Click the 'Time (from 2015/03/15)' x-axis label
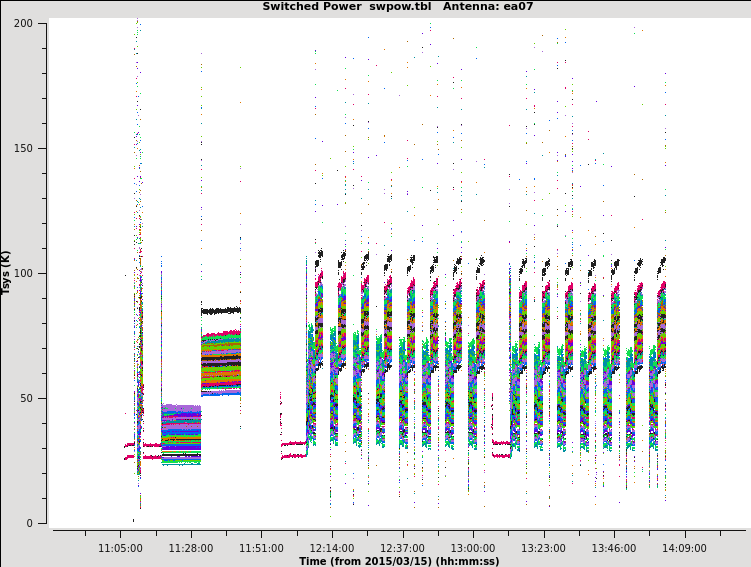 click(x=399, y=561)
